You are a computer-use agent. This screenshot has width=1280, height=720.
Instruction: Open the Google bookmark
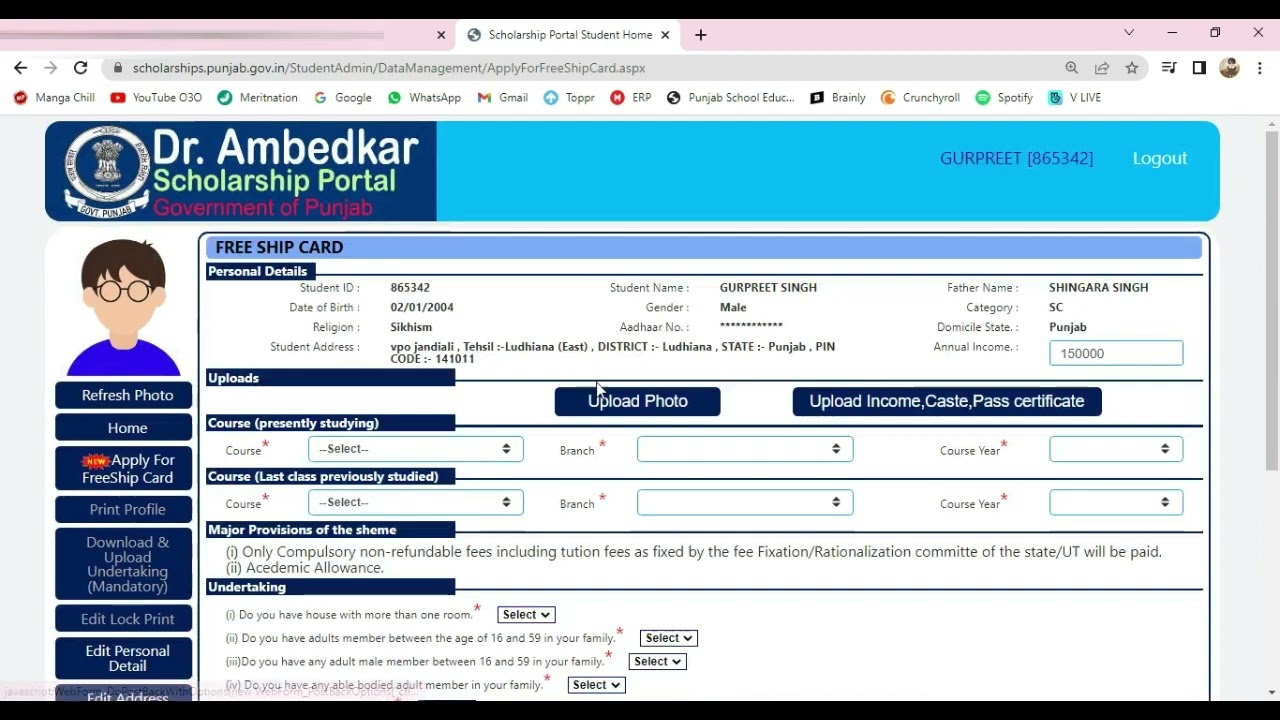coord(342,98)
